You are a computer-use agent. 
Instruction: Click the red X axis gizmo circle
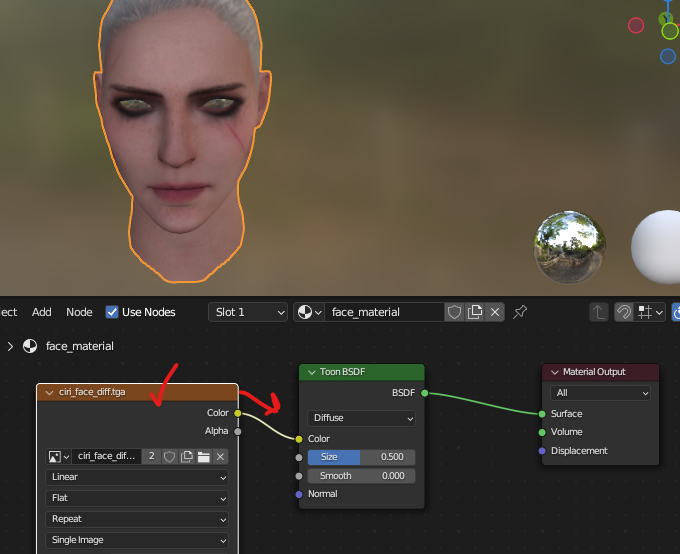pyautogui.click(x=636, y=25)
